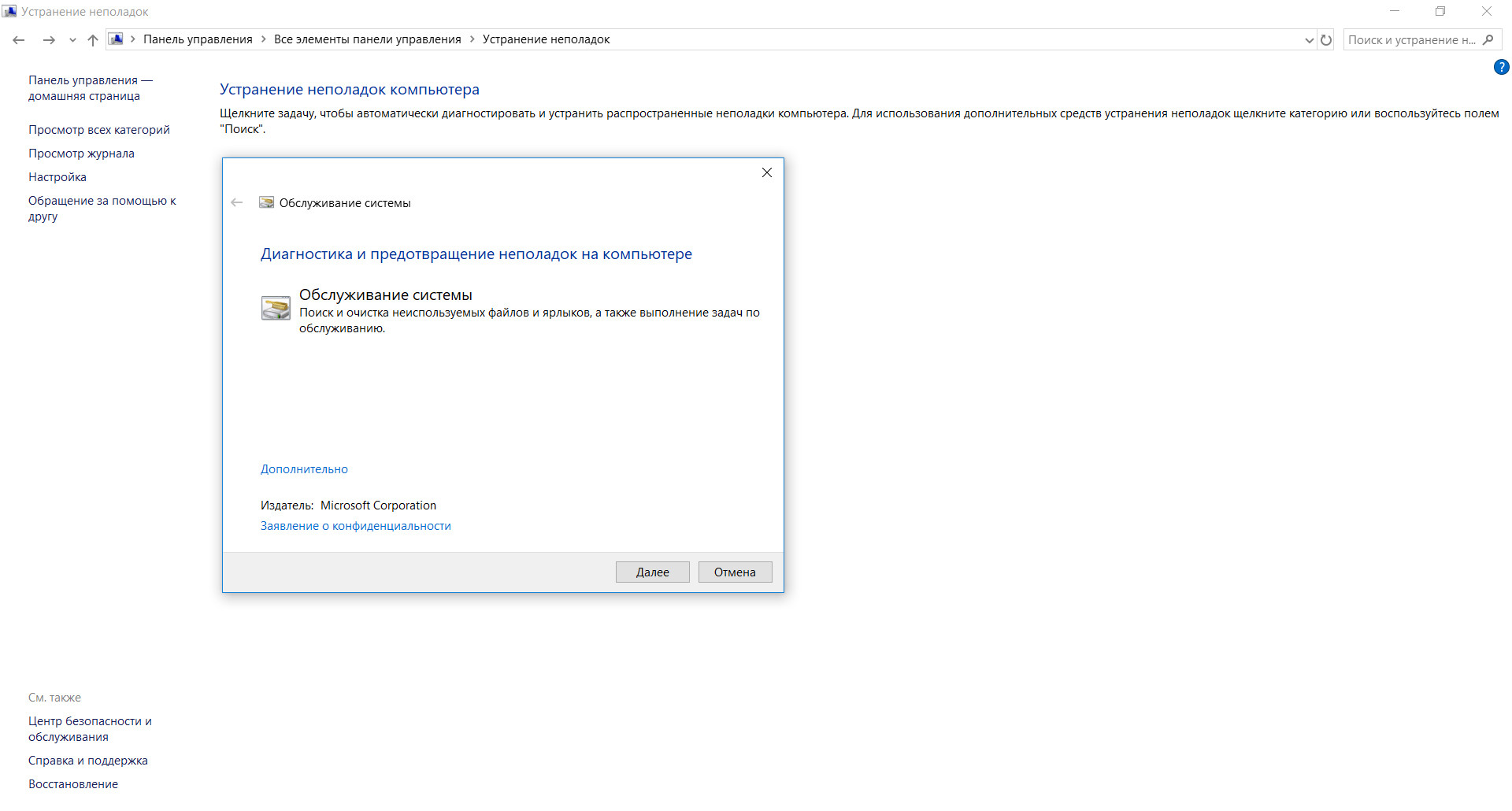Click the system maintenance drive icon

click(x=276, y=308)
